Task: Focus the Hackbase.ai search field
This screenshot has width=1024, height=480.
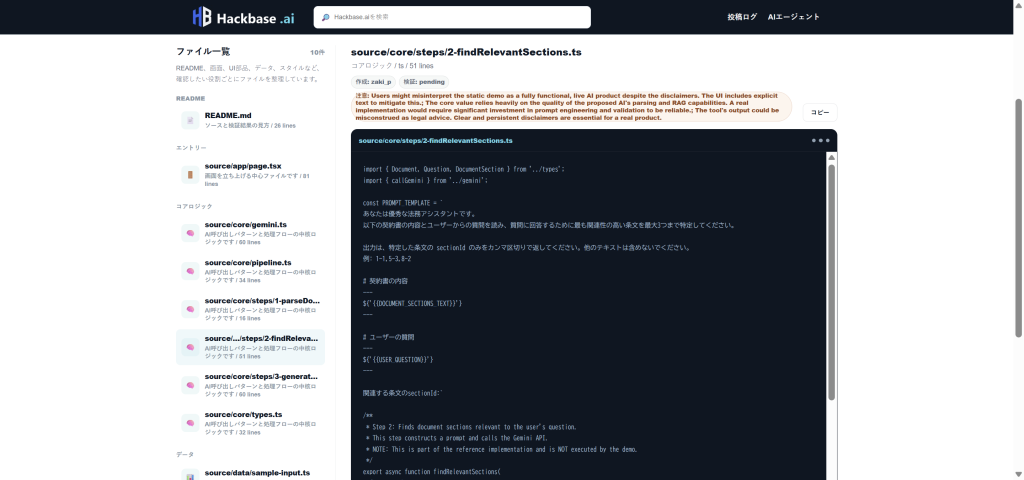Action: tap(452, 17)
